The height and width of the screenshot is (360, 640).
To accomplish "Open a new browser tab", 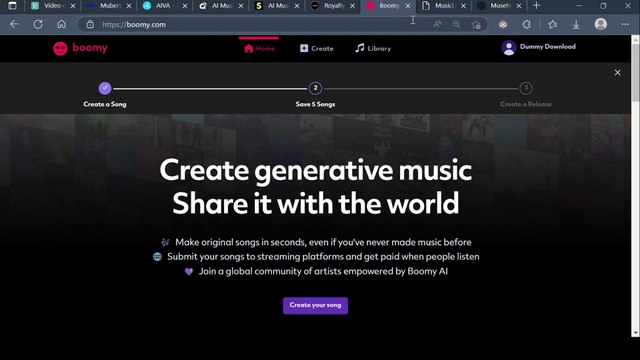I will click(x=536, y=6).
